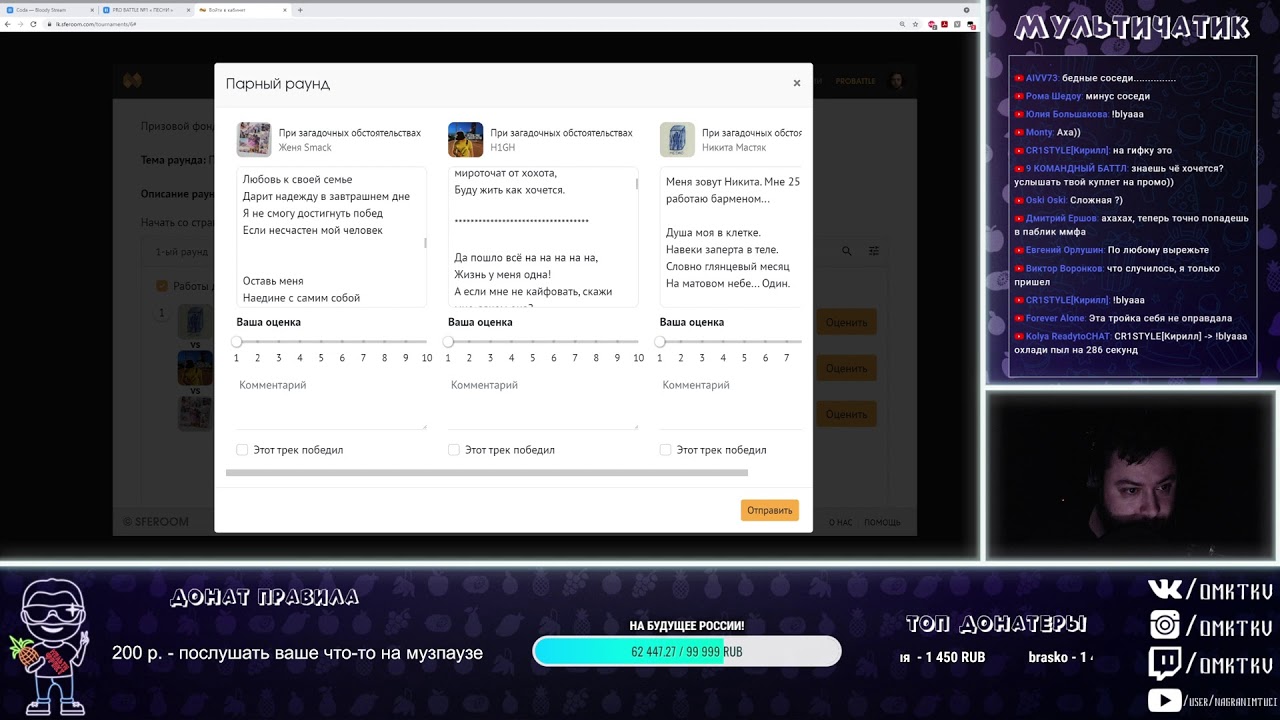Click chat message from AIVV73
This screenshot has height=720, width=1280.
click(x=1095, y=78)
